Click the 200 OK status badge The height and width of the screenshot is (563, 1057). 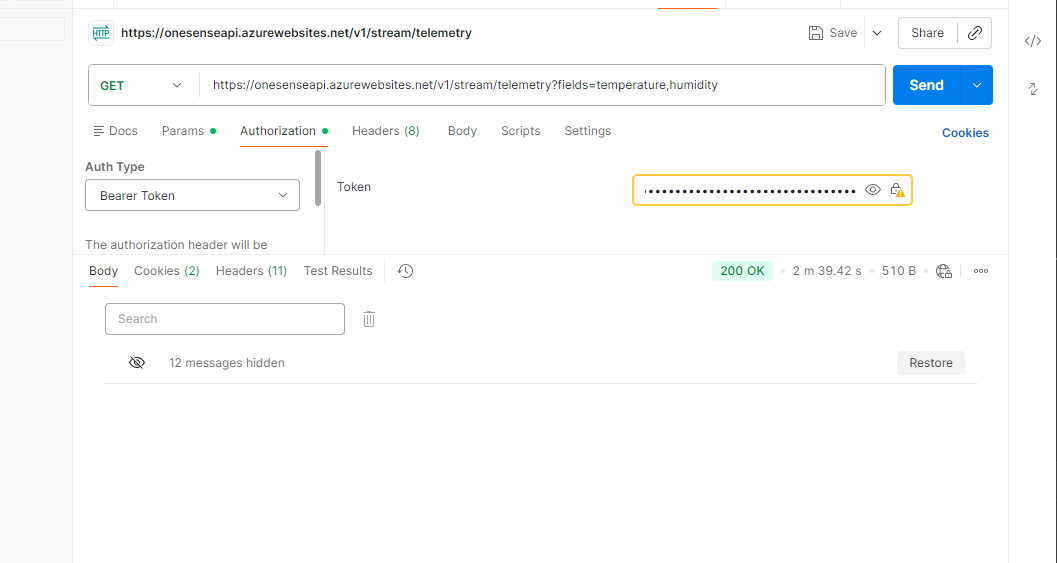[x=742, y=271]
